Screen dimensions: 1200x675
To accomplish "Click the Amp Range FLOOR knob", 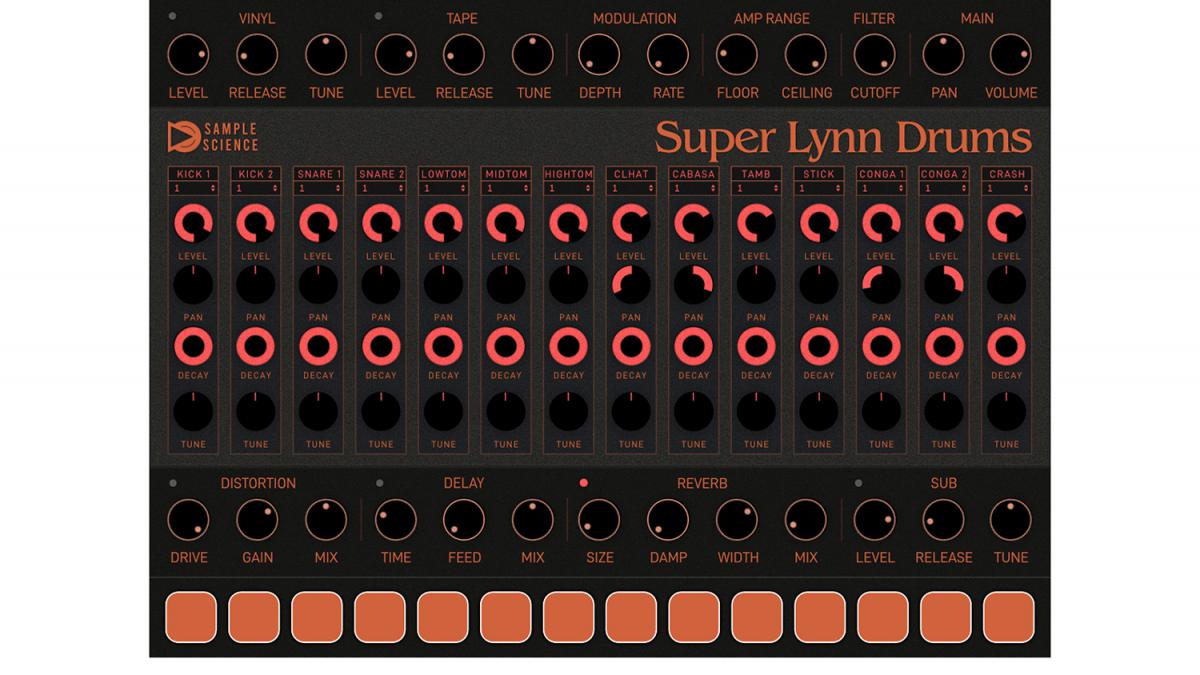I will [737, 55].
